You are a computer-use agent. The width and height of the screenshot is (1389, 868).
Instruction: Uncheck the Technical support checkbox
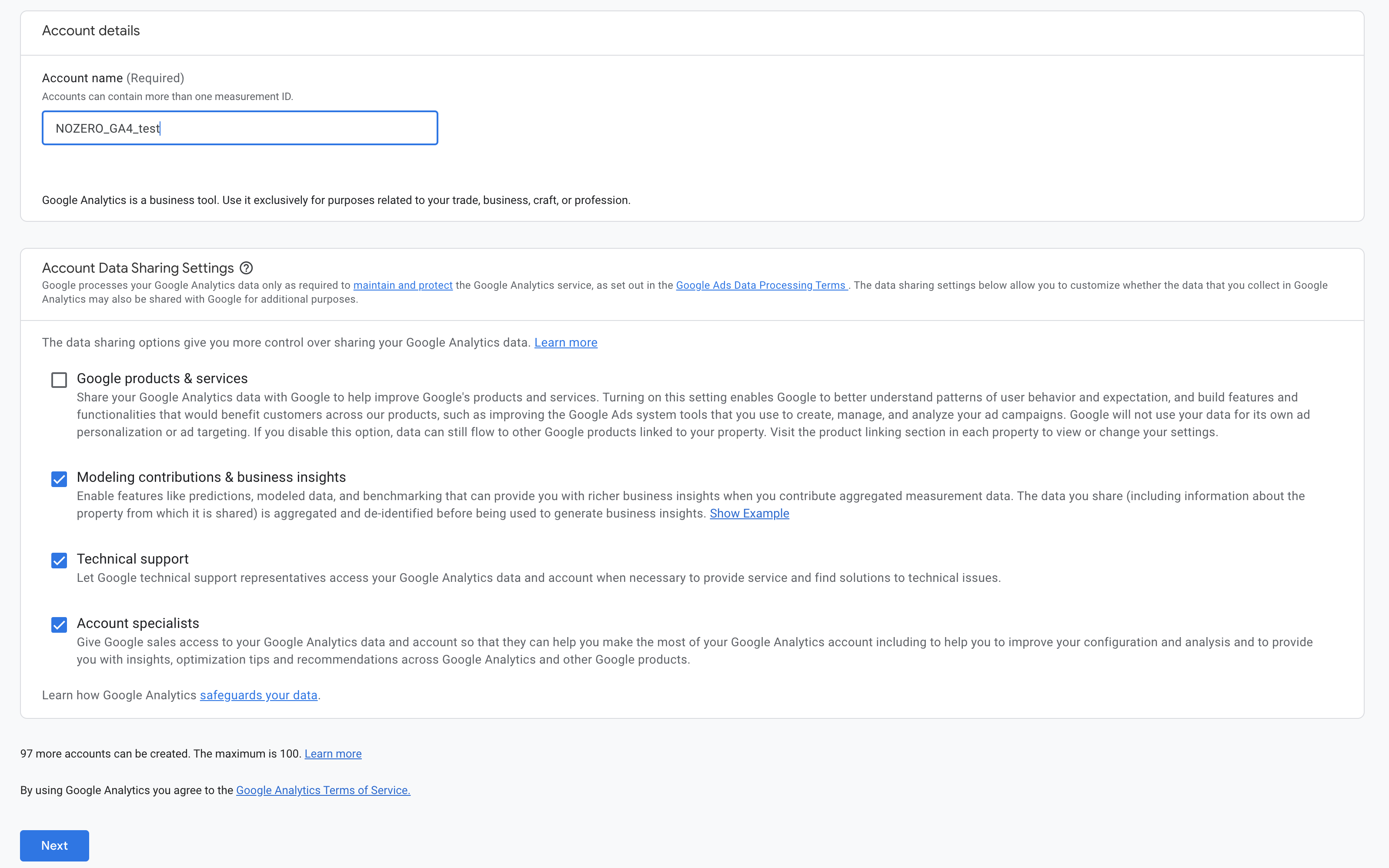click(x=59, y=560)
